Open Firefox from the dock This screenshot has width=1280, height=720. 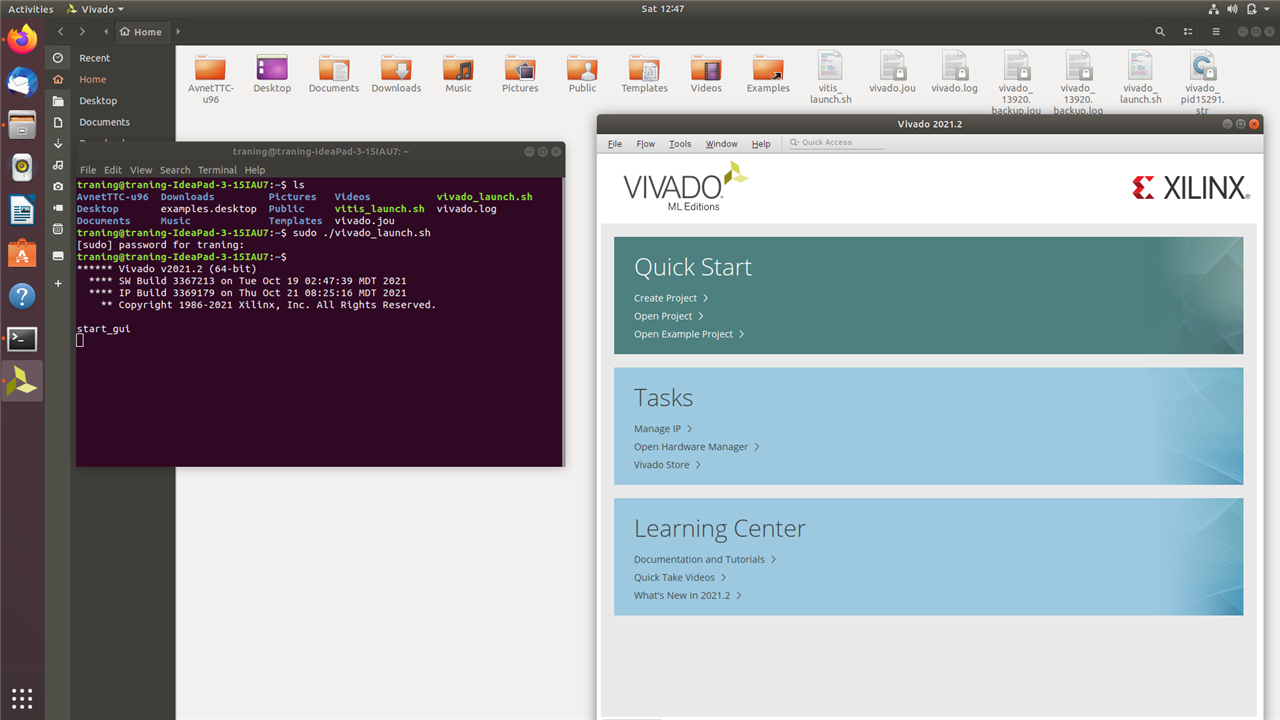point(22,40)
